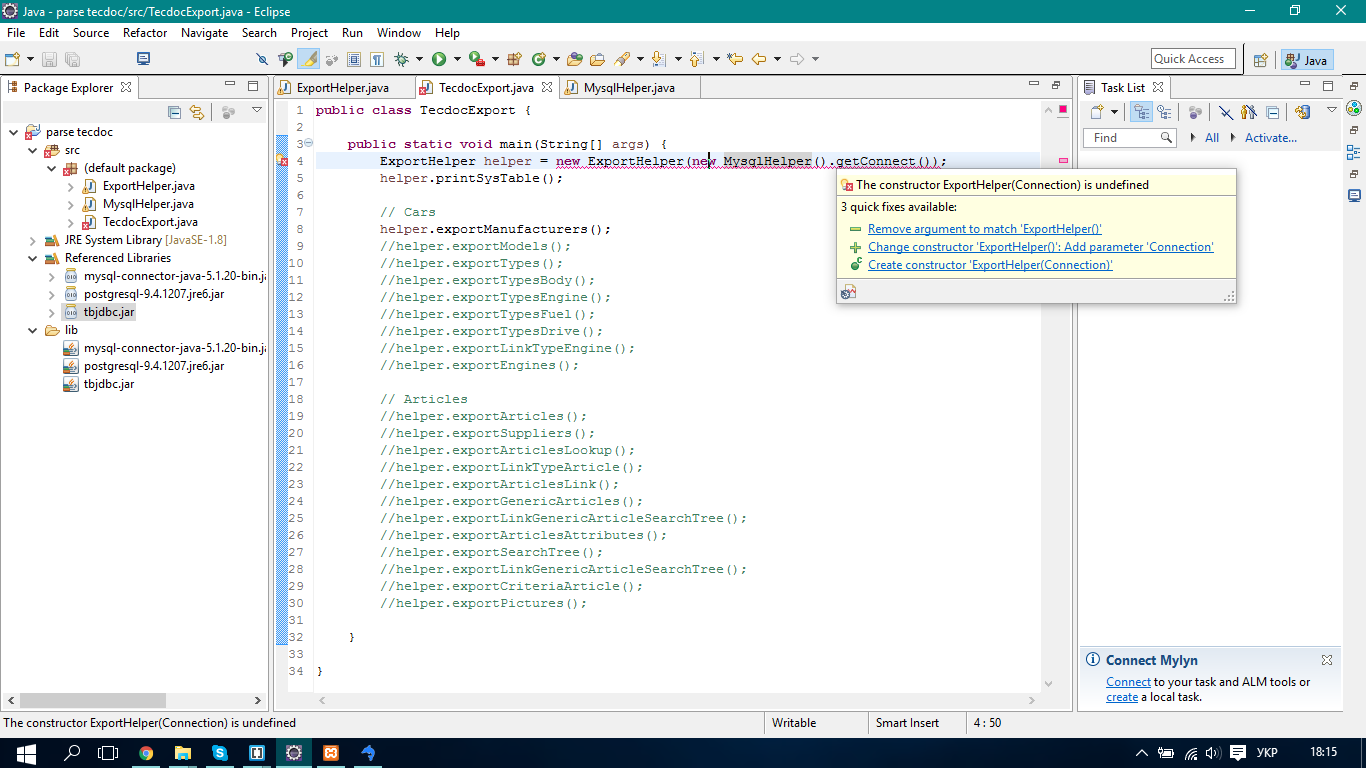This screenshot has height=768, width=1366.
Task: Click the Open Type toolbar icon
Action: click(x=575, y=60)
